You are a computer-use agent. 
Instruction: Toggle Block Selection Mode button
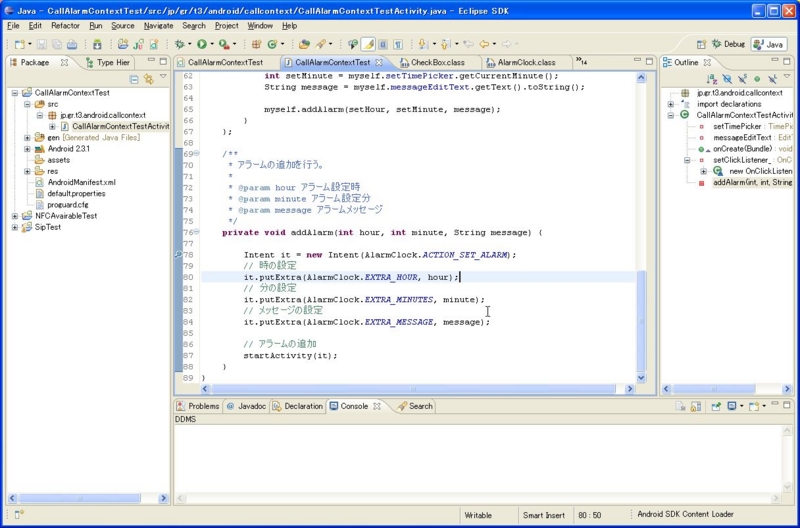point(383,44)
